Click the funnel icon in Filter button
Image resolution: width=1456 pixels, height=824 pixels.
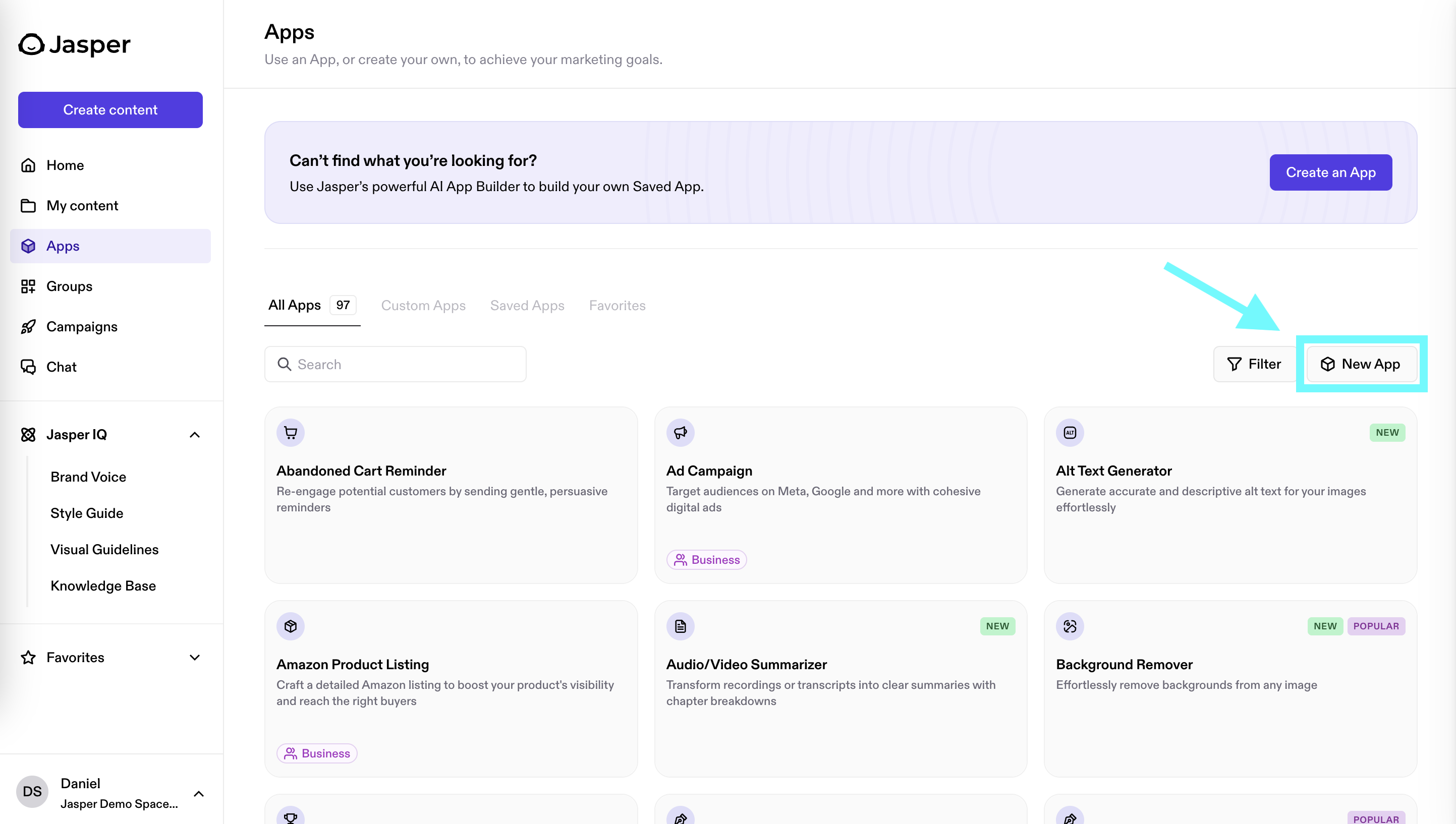point(1234,364)
